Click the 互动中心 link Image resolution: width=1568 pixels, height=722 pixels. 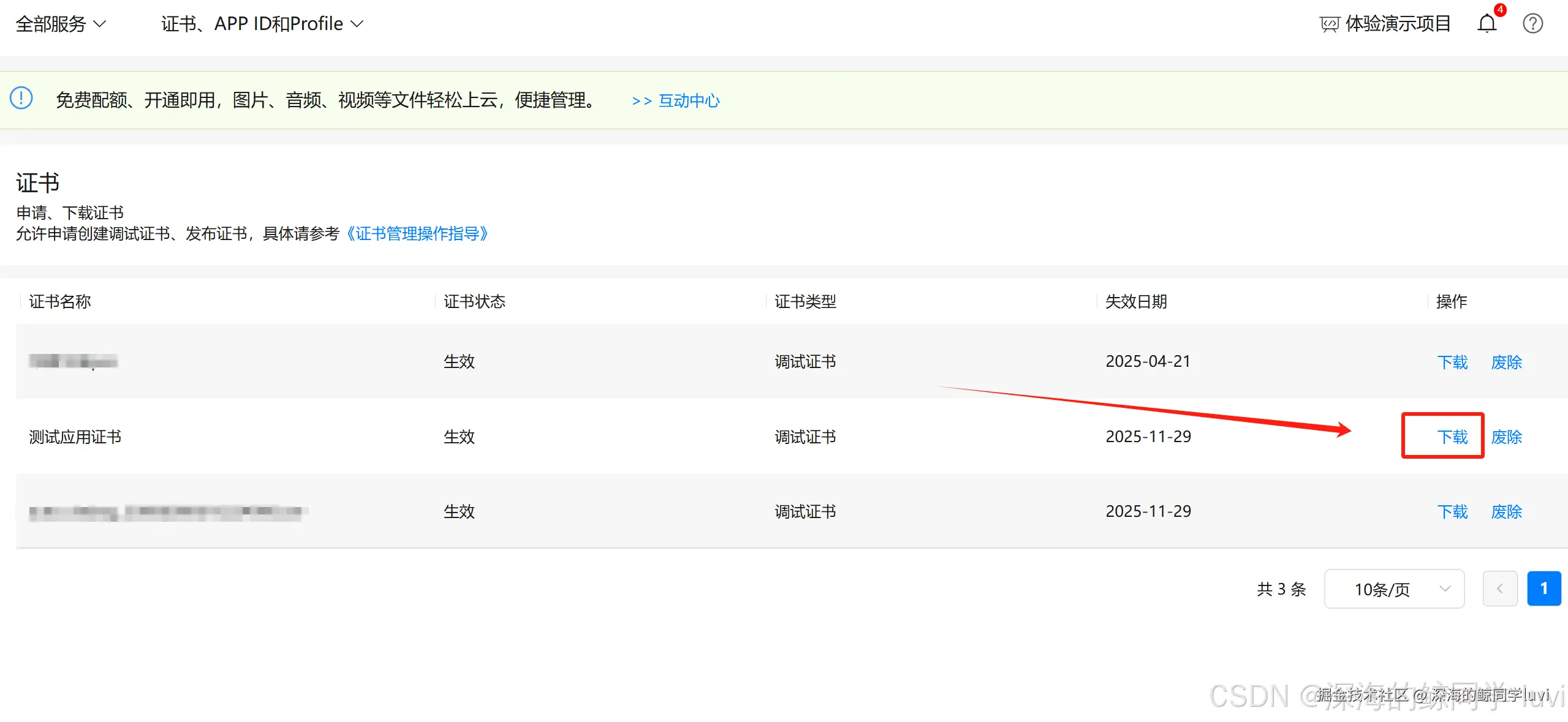[x=688, y=100]
